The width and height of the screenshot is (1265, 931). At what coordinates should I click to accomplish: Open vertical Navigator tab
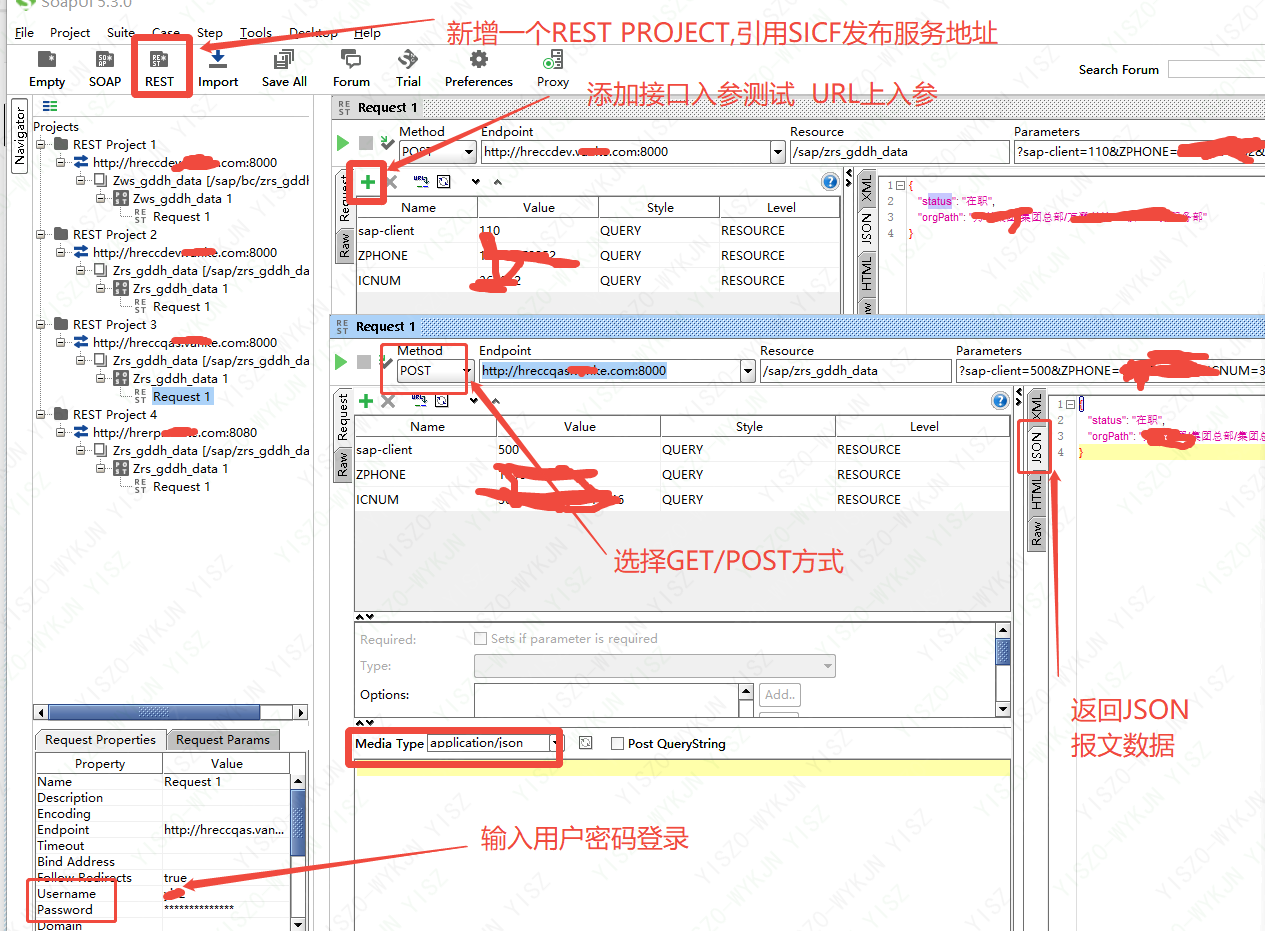[x=19, y=136]
